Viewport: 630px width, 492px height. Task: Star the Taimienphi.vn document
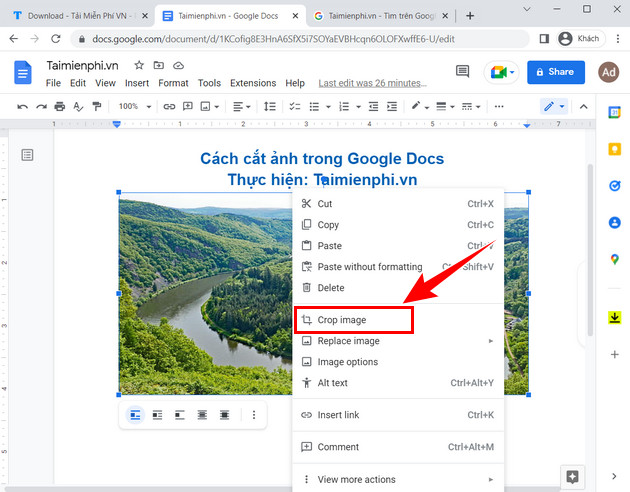click(x=139, y=65)
